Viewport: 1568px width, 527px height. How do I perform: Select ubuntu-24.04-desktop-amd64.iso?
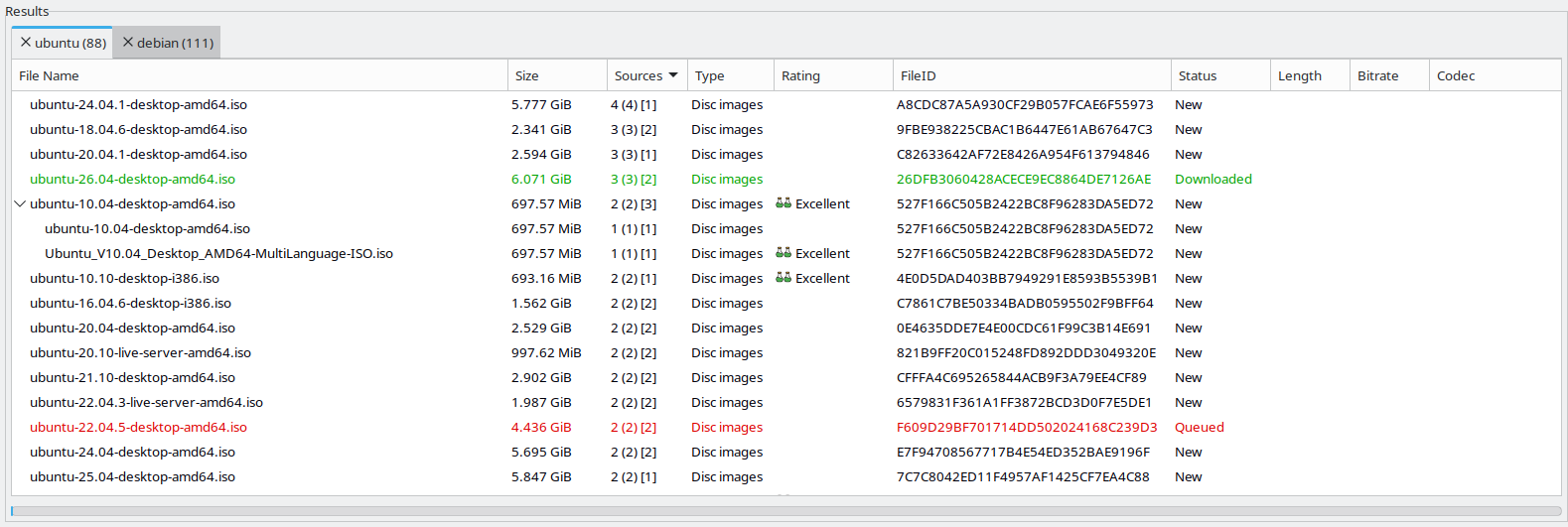click(x=132, y=452)
